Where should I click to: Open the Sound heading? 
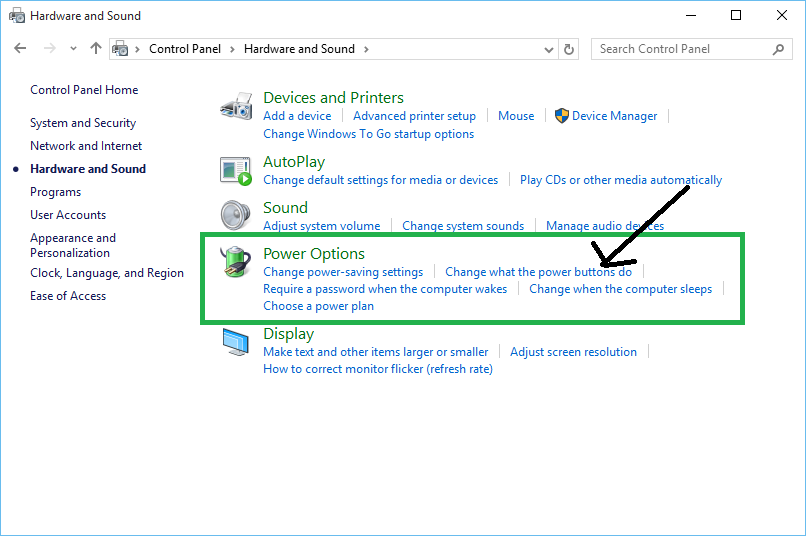pyautogui.click(x=285, y=208)
